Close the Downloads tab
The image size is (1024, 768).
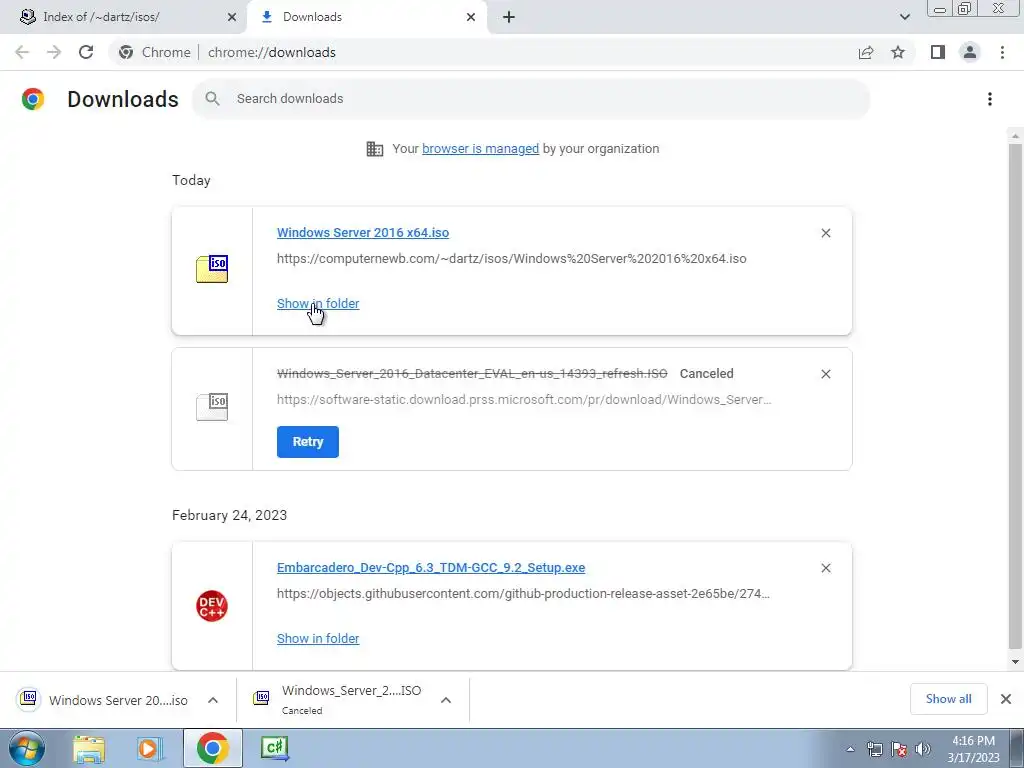pyautogui.click(x=471, y=17)
